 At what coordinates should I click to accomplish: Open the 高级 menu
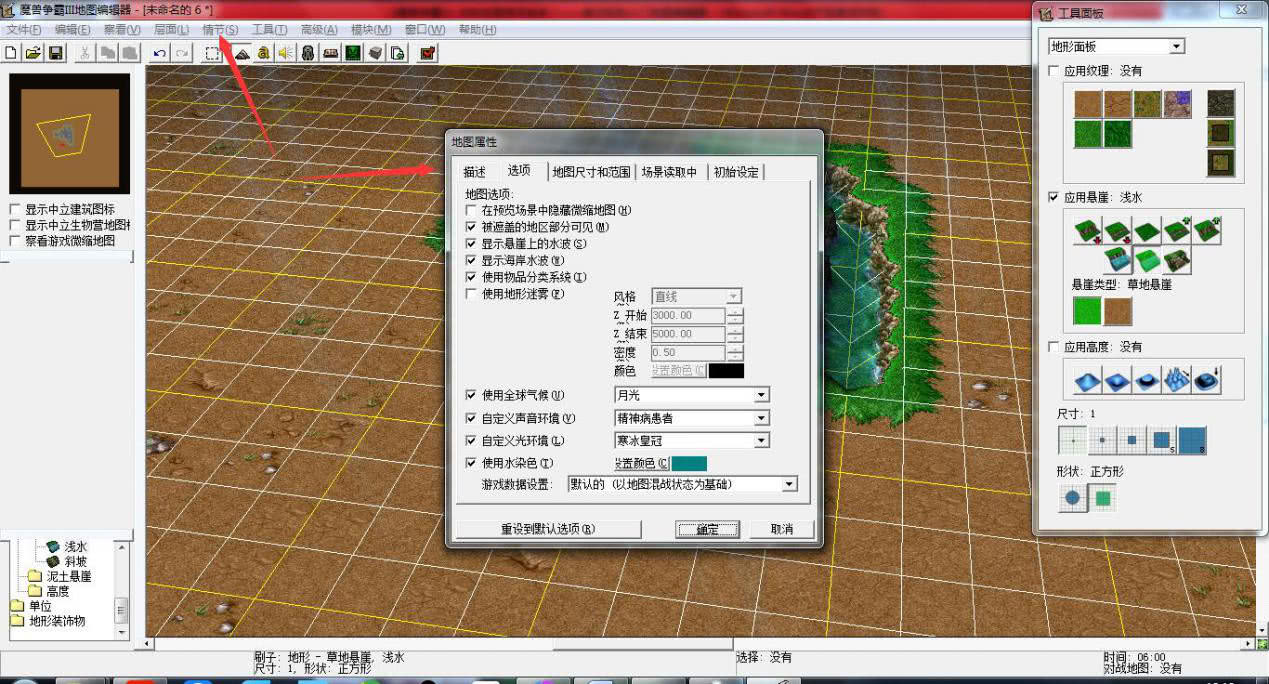pos(318,30)
